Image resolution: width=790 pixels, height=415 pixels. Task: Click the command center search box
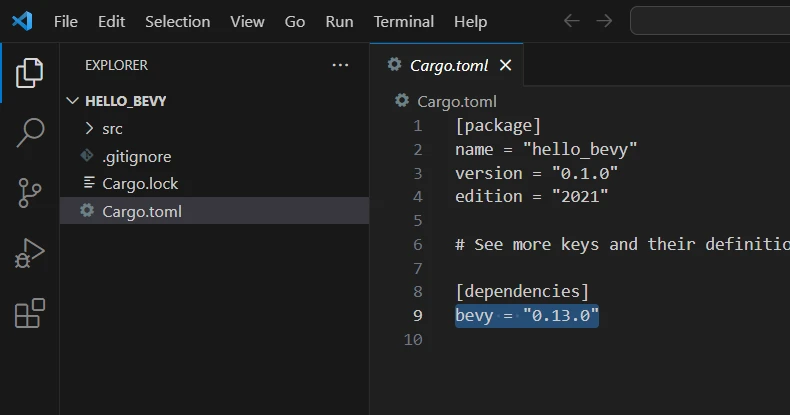[710, 21]
